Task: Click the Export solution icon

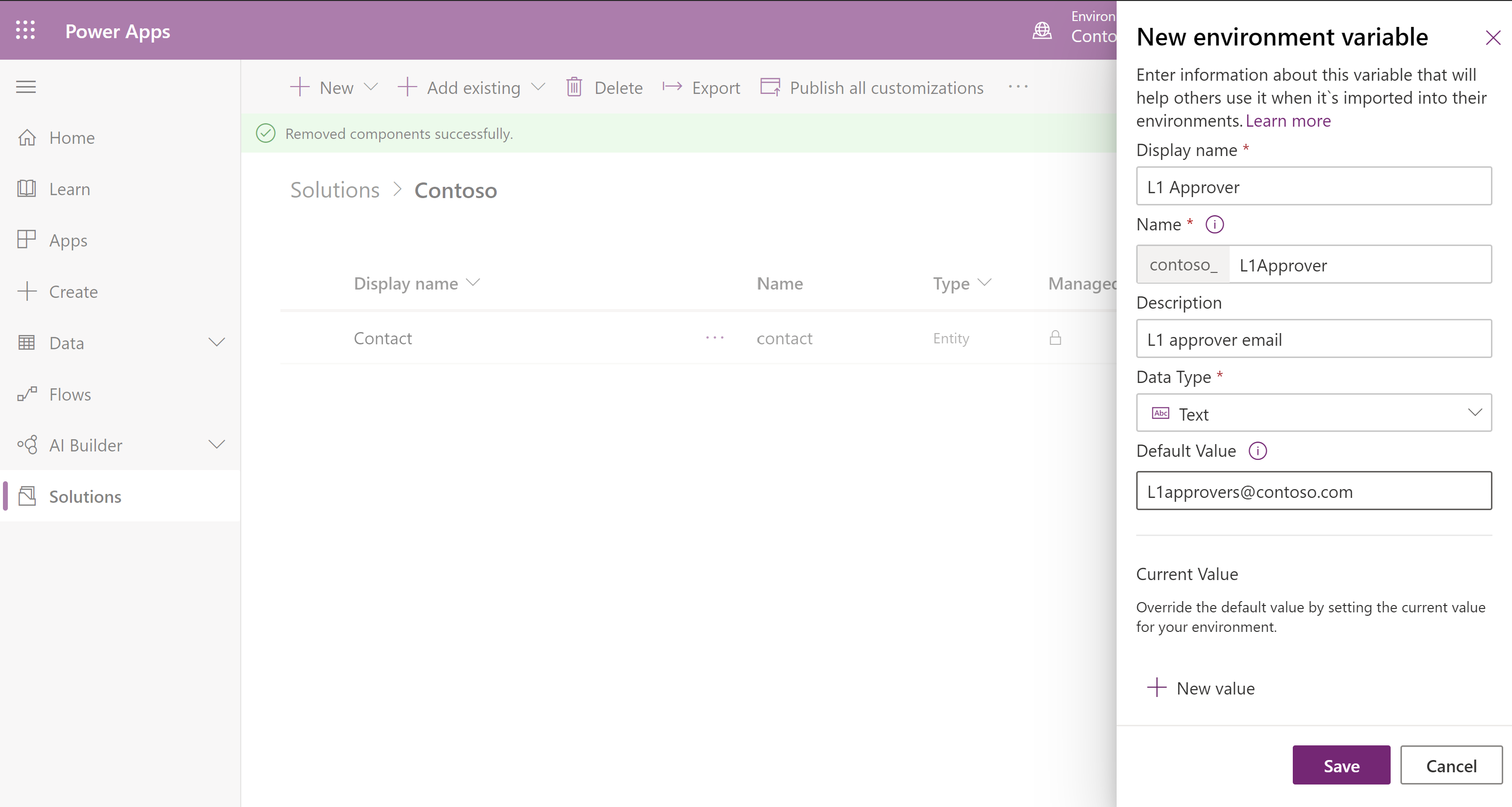Action: tap(669, 88)
